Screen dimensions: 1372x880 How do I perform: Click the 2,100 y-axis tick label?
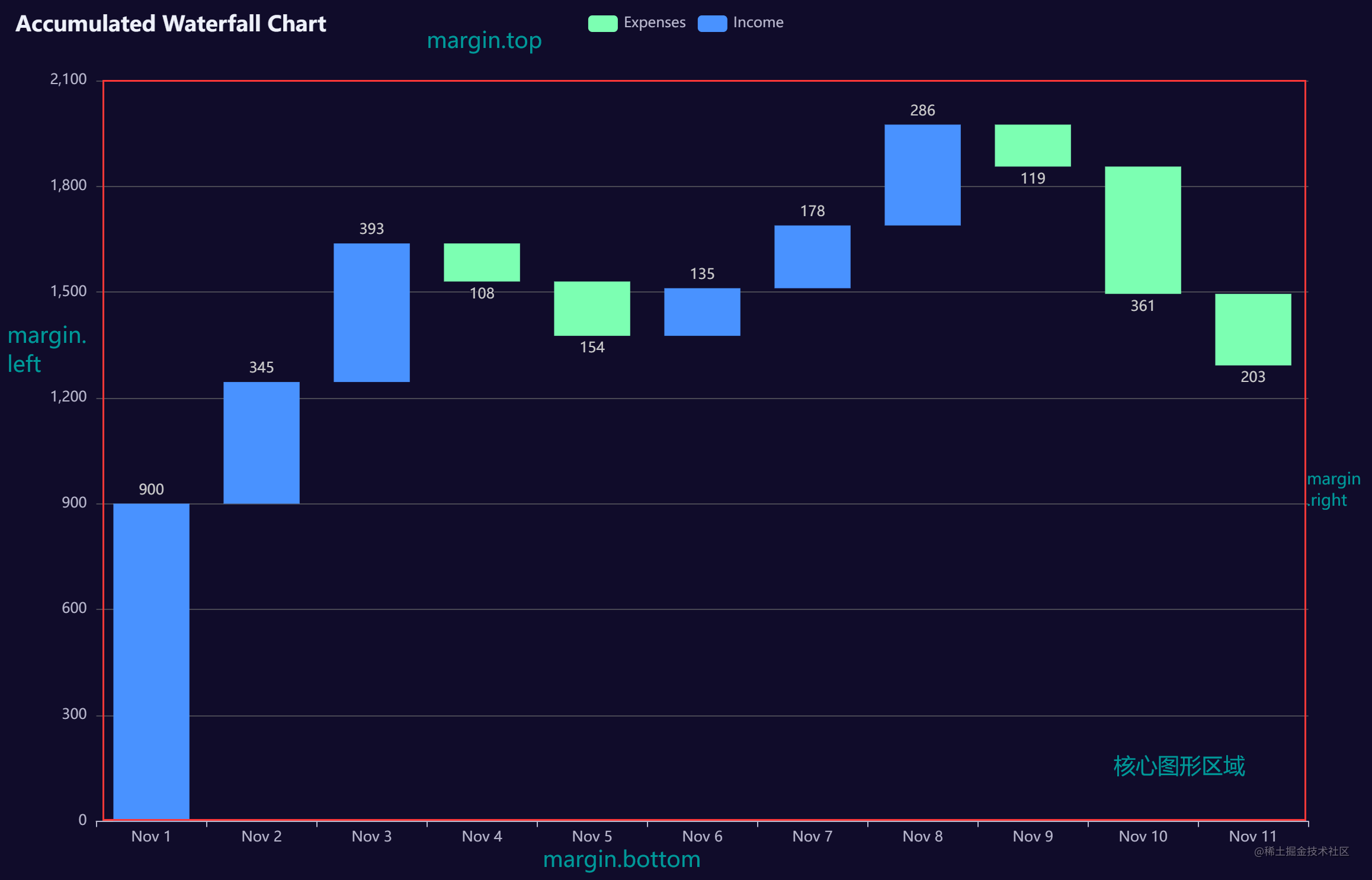(68, 79)
